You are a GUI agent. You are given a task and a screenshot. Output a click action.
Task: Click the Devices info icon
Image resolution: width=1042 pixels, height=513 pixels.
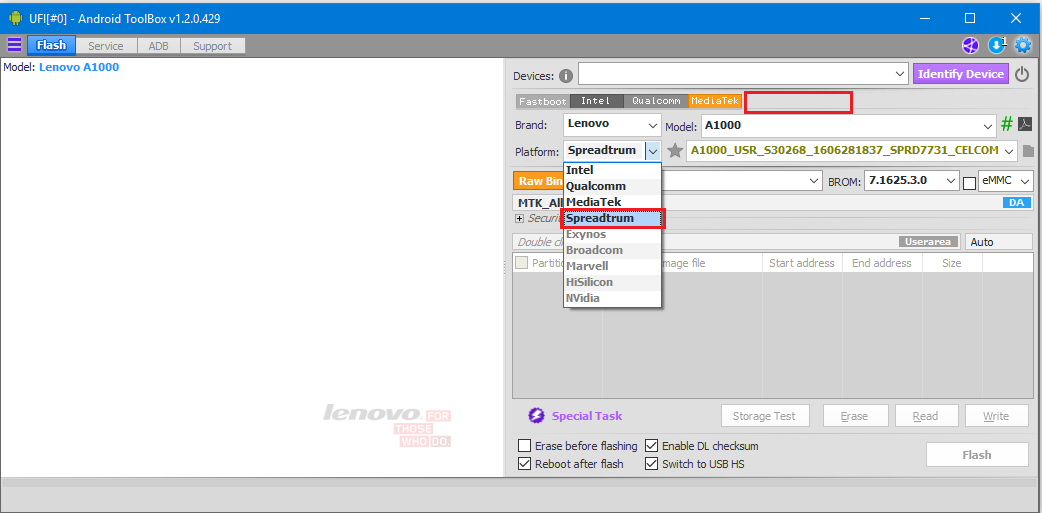tap(566, 76)
